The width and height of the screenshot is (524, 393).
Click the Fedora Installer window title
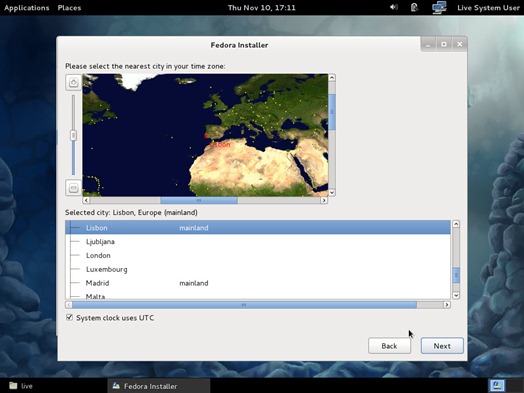click(x=239, y=45)
